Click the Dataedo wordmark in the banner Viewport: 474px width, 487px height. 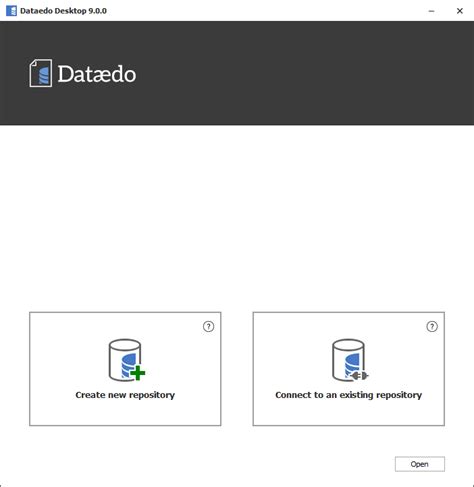pyautogui.click(x=97, y=74)
